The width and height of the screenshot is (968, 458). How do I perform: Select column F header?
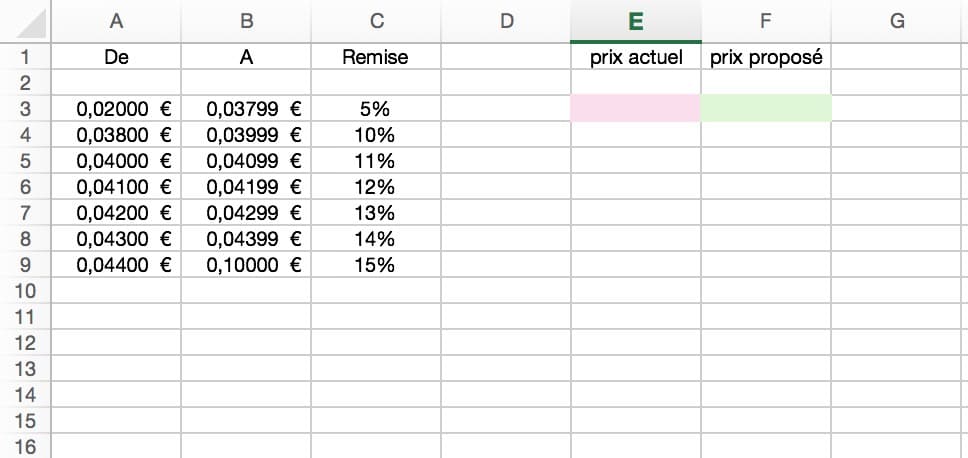pyautogui.click(x=766, y=21)
